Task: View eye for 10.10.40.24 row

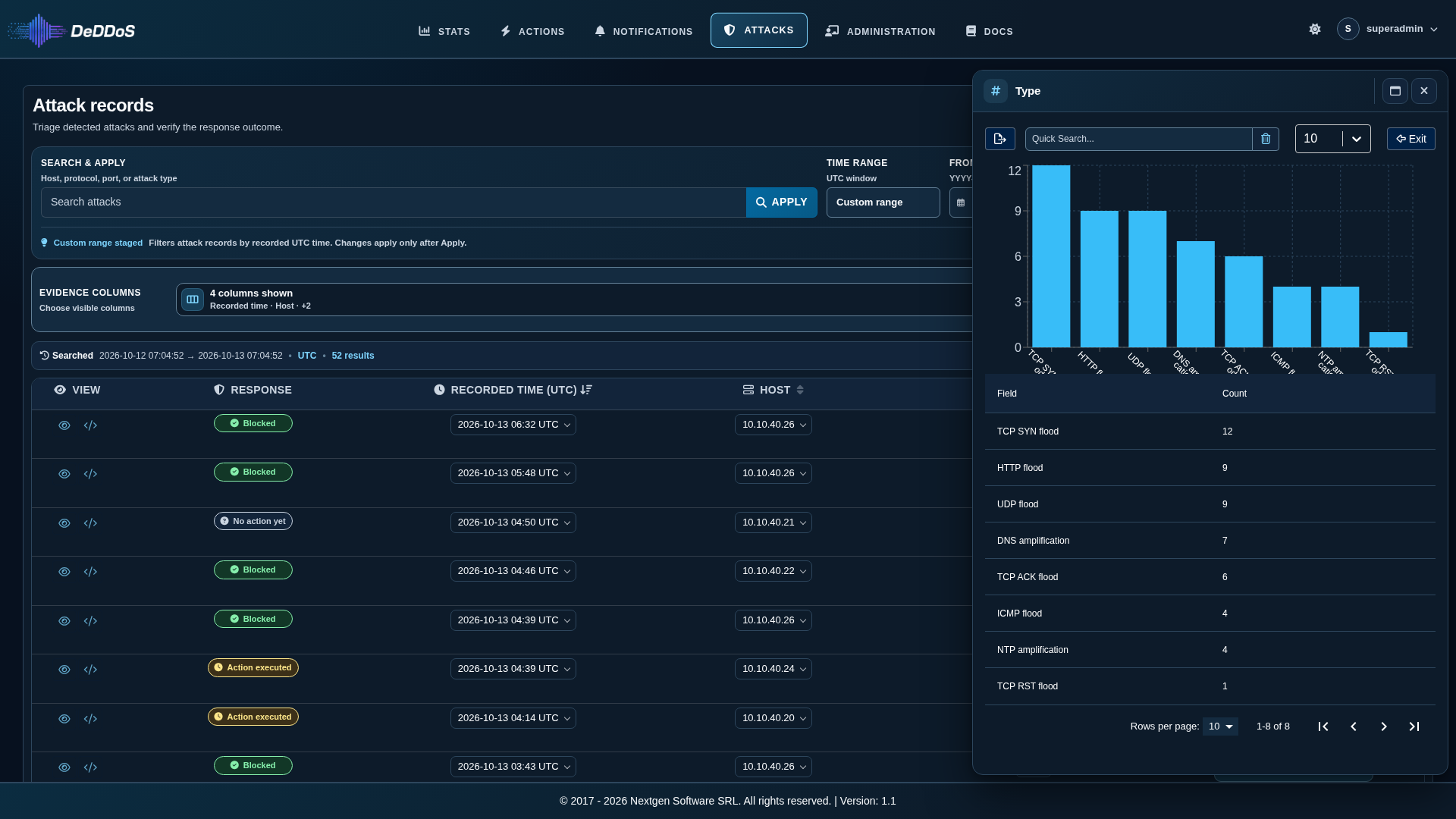Action: (64, 670)
